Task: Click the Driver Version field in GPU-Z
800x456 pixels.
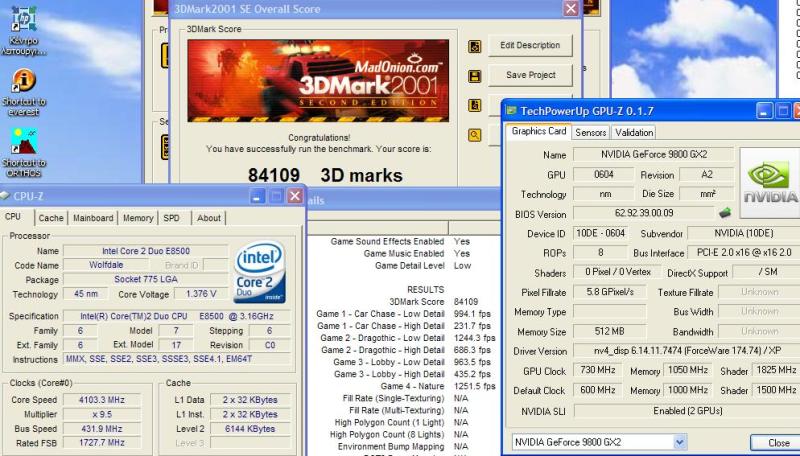Action: [x=687, y=350]
